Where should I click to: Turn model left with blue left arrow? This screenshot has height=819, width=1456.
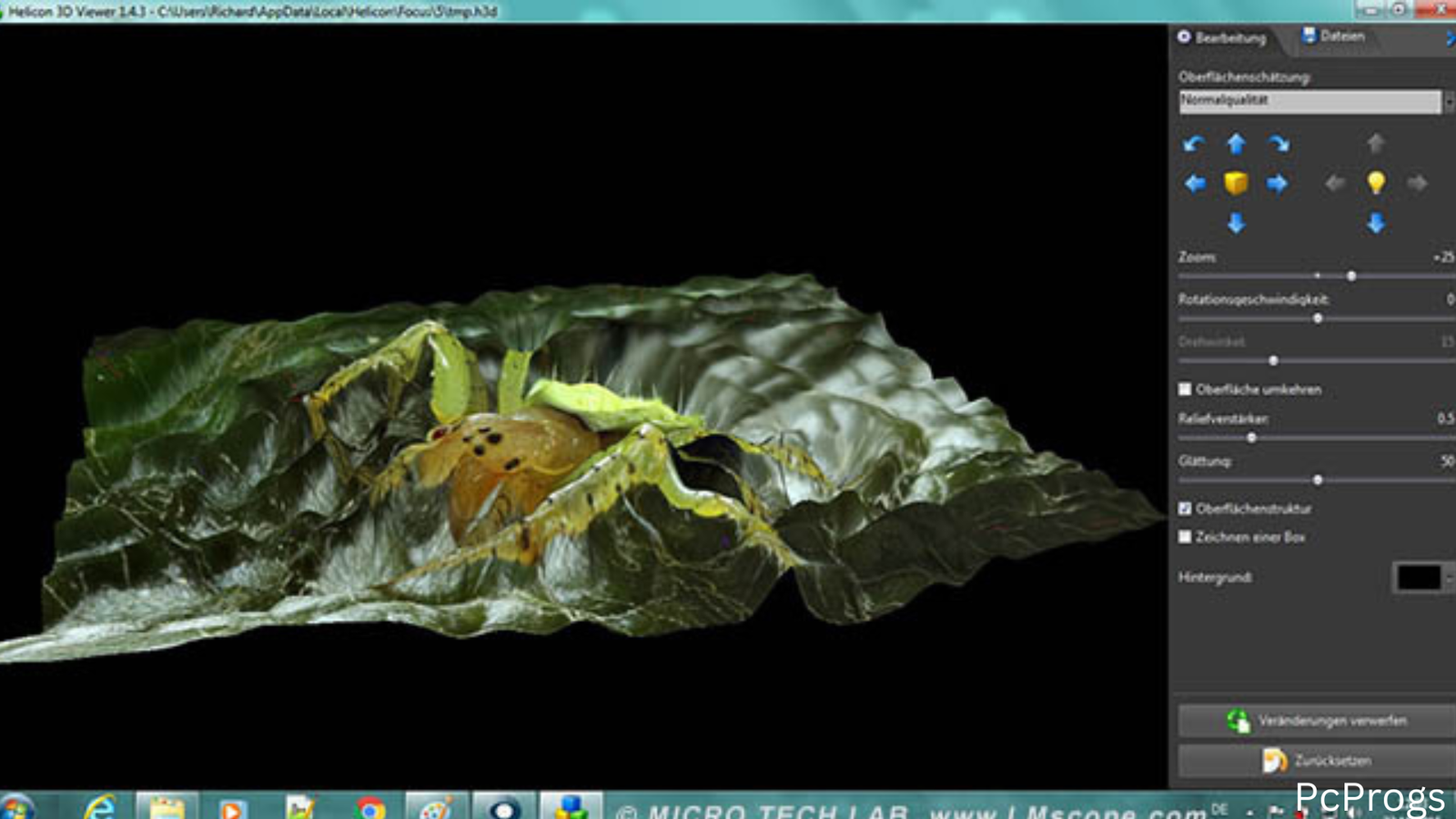[1195, 184]
